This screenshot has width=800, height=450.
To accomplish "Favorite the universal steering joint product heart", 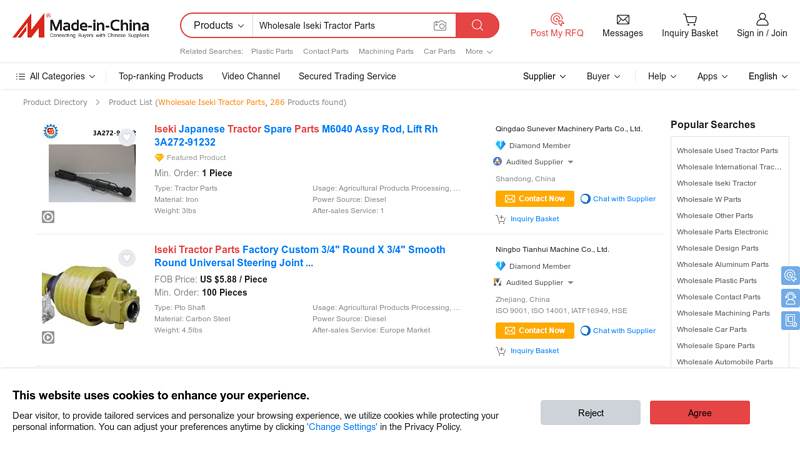I will tap(127, 258).
